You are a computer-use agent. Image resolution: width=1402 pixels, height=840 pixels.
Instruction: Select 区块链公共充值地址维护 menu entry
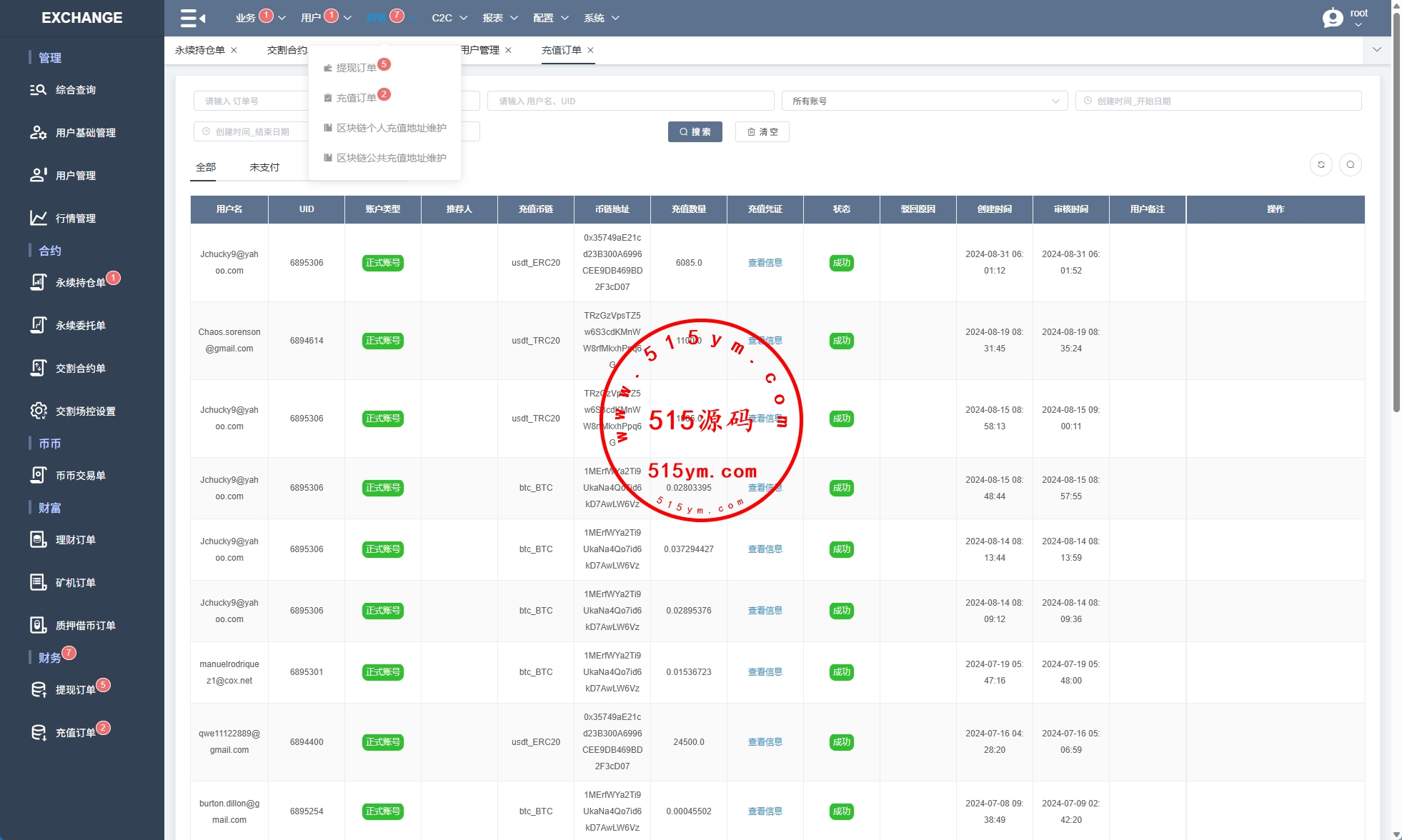click(391, 158)
